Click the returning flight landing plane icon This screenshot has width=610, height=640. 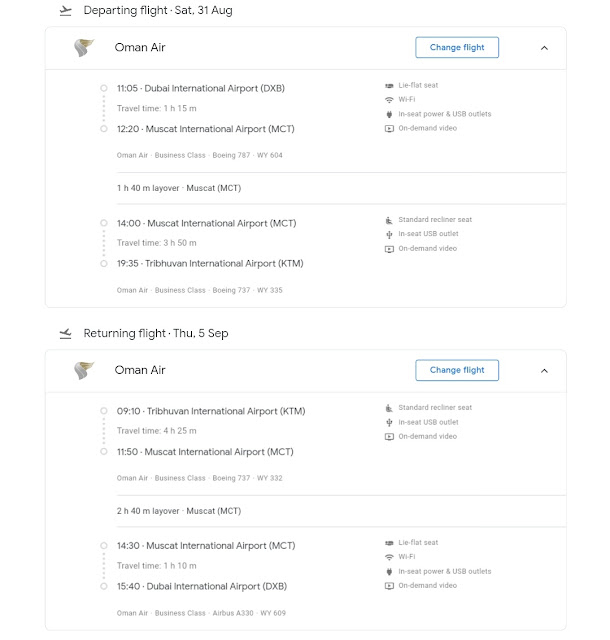(x=65, y=333)
